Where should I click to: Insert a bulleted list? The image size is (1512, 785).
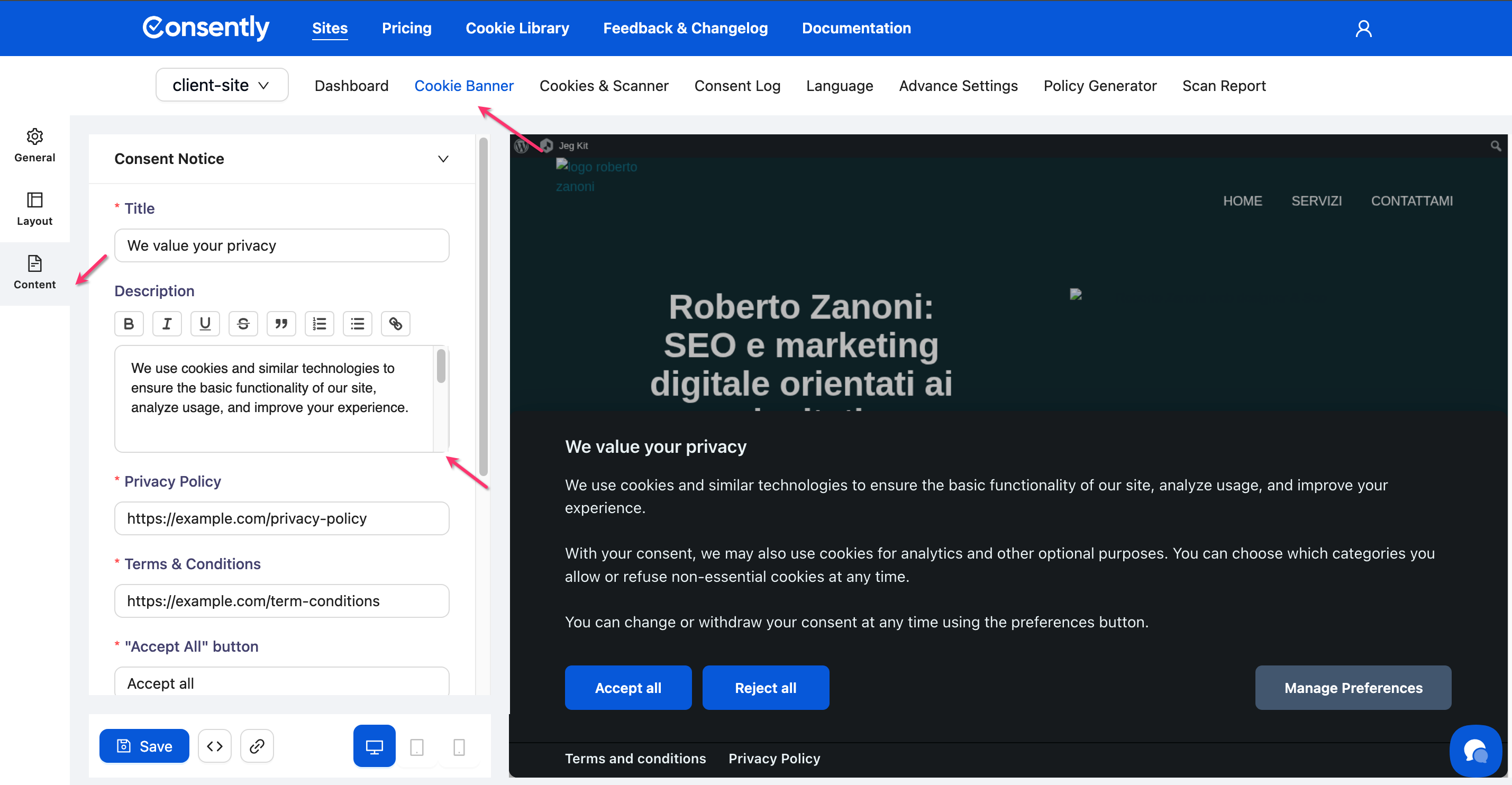click(x=358, y=324)
